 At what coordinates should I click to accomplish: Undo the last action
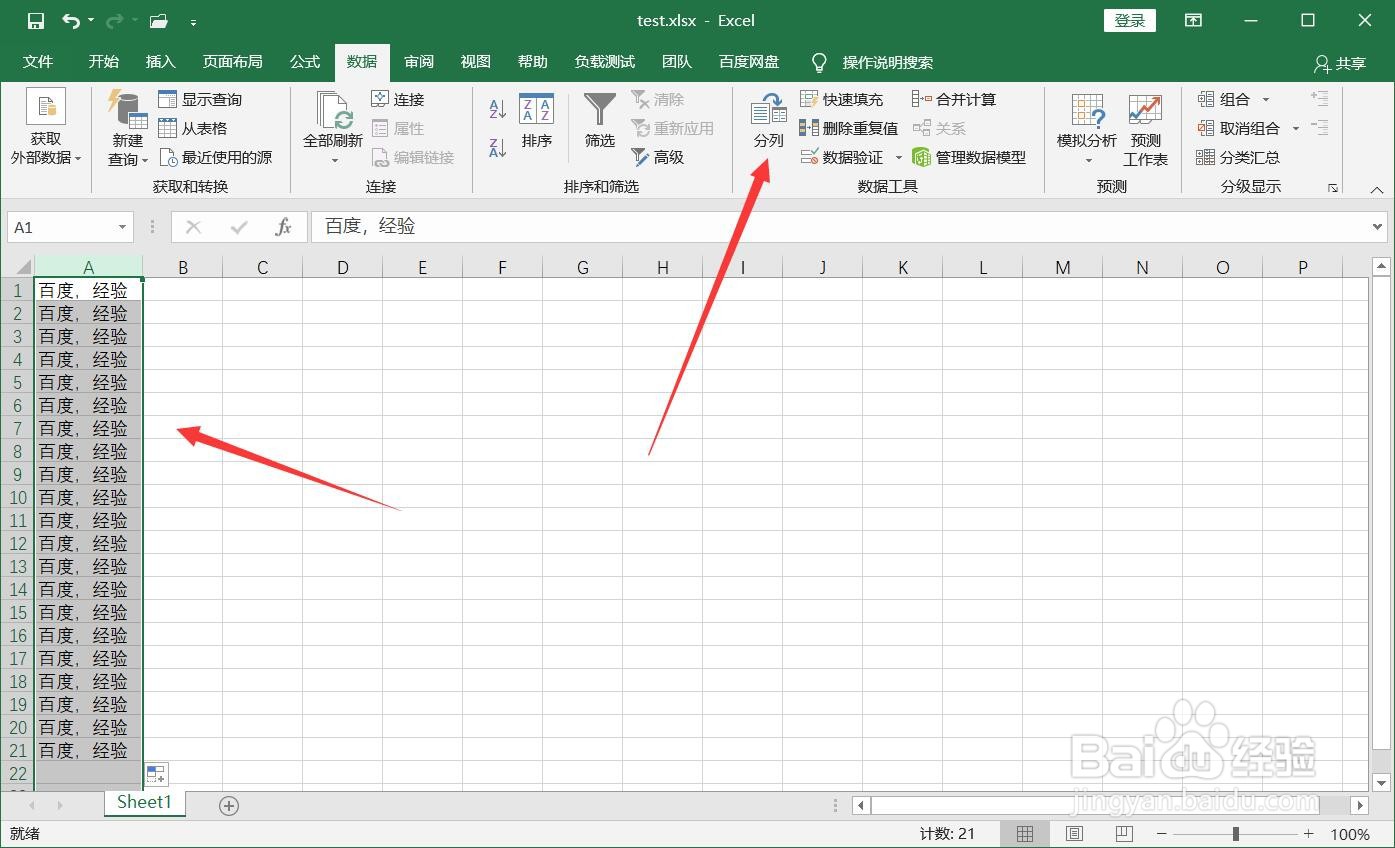point(71,21)
